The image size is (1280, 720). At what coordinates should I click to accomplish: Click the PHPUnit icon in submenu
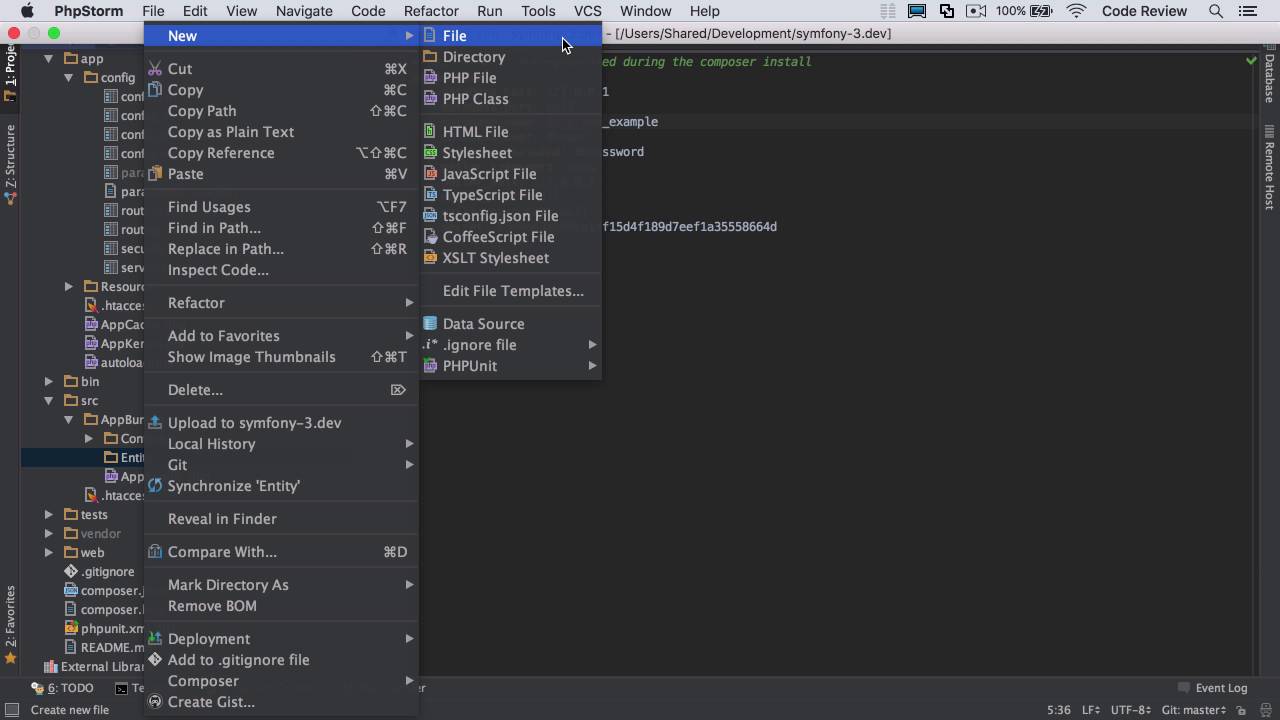tap(430, 366)
